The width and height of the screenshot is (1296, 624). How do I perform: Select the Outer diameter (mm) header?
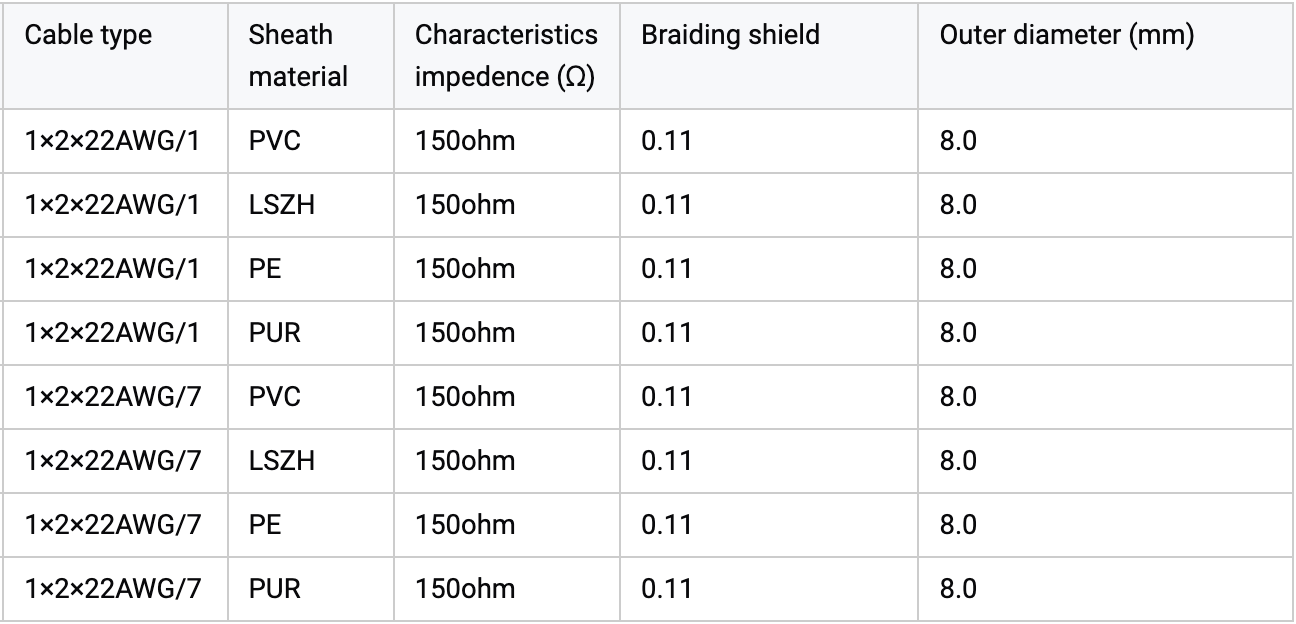coord(1106,55)
